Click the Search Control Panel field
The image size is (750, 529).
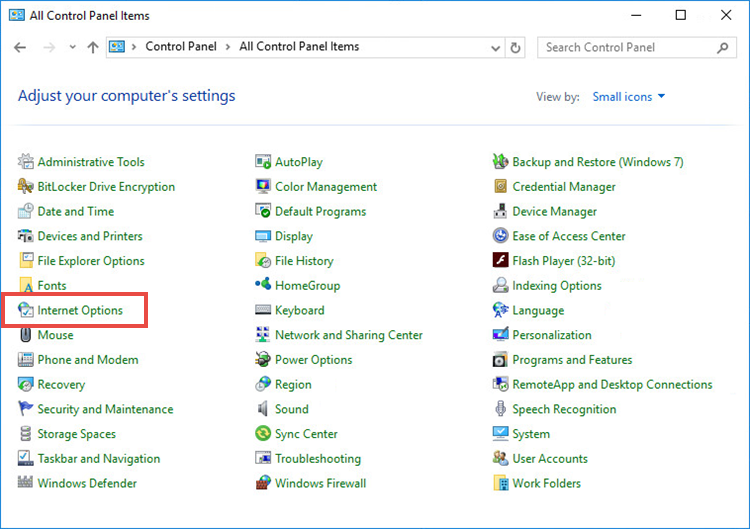637,47
